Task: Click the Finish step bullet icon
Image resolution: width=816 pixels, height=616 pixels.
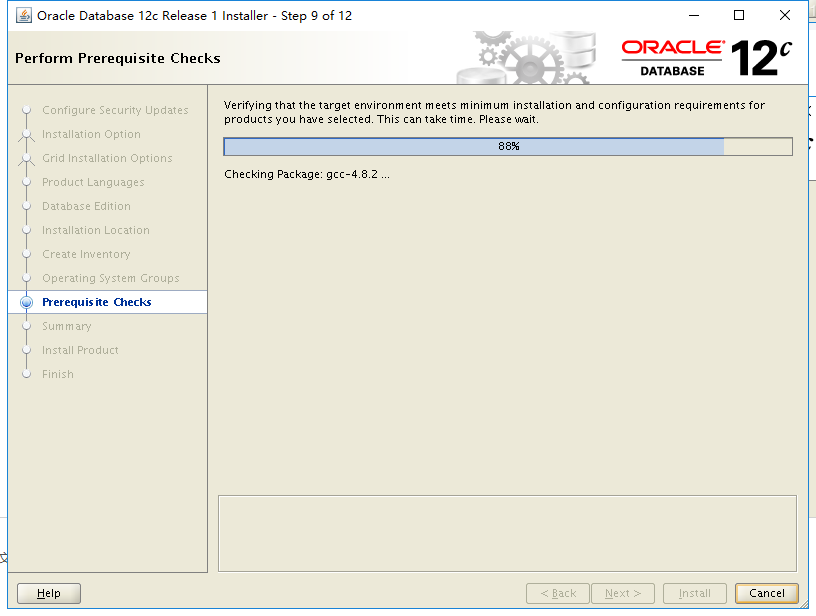Action: tap(27, 374)
